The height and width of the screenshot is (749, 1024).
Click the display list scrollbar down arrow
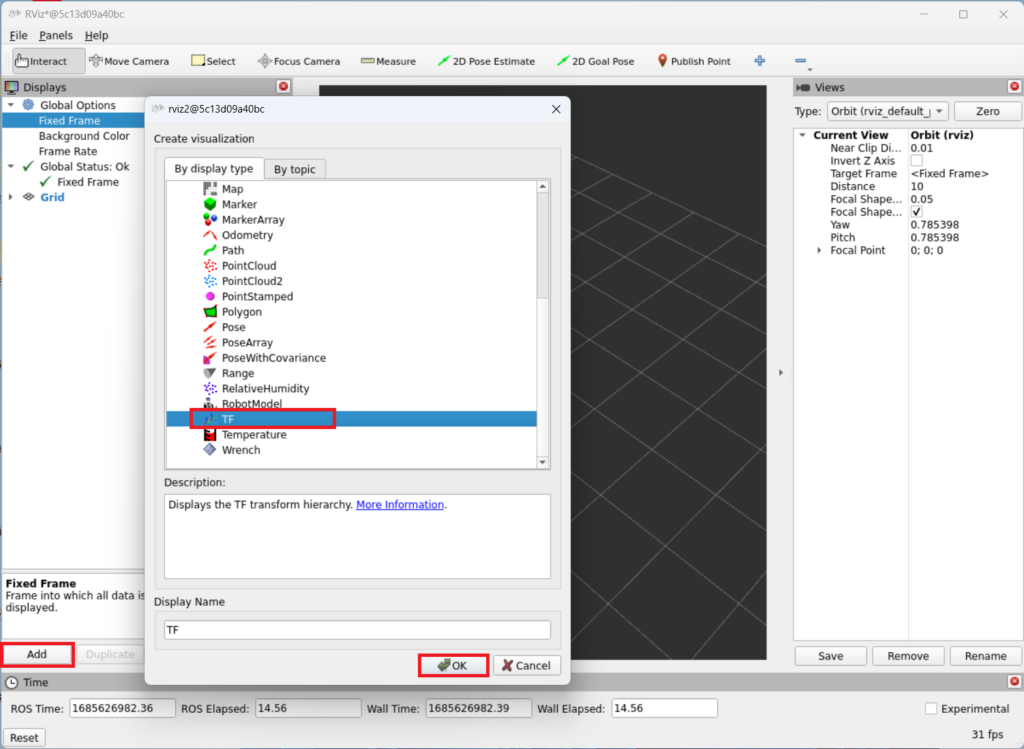[x=543, y=462]
